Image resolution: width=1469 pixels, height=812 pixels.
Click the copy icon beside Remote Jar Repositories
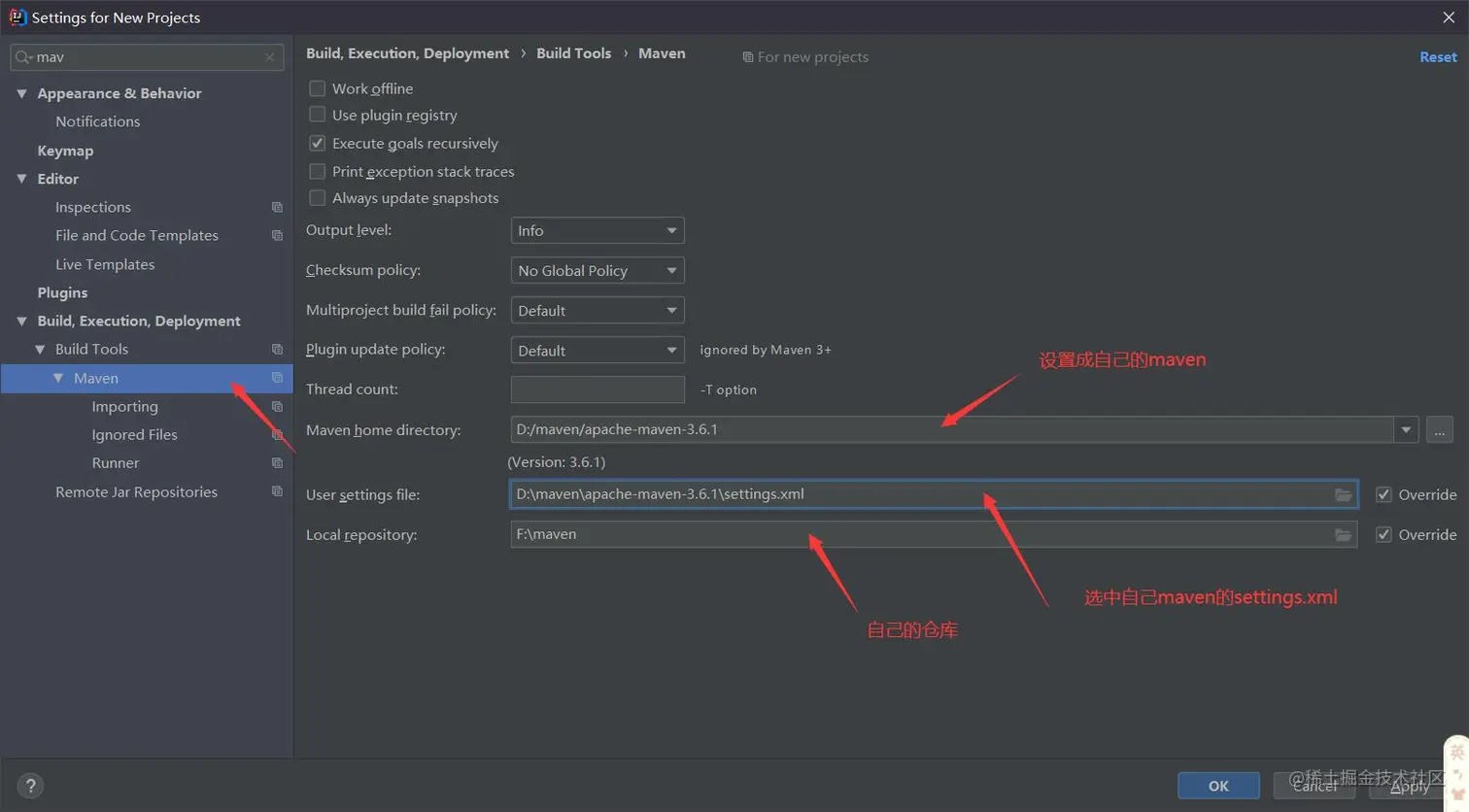point(277,492)
